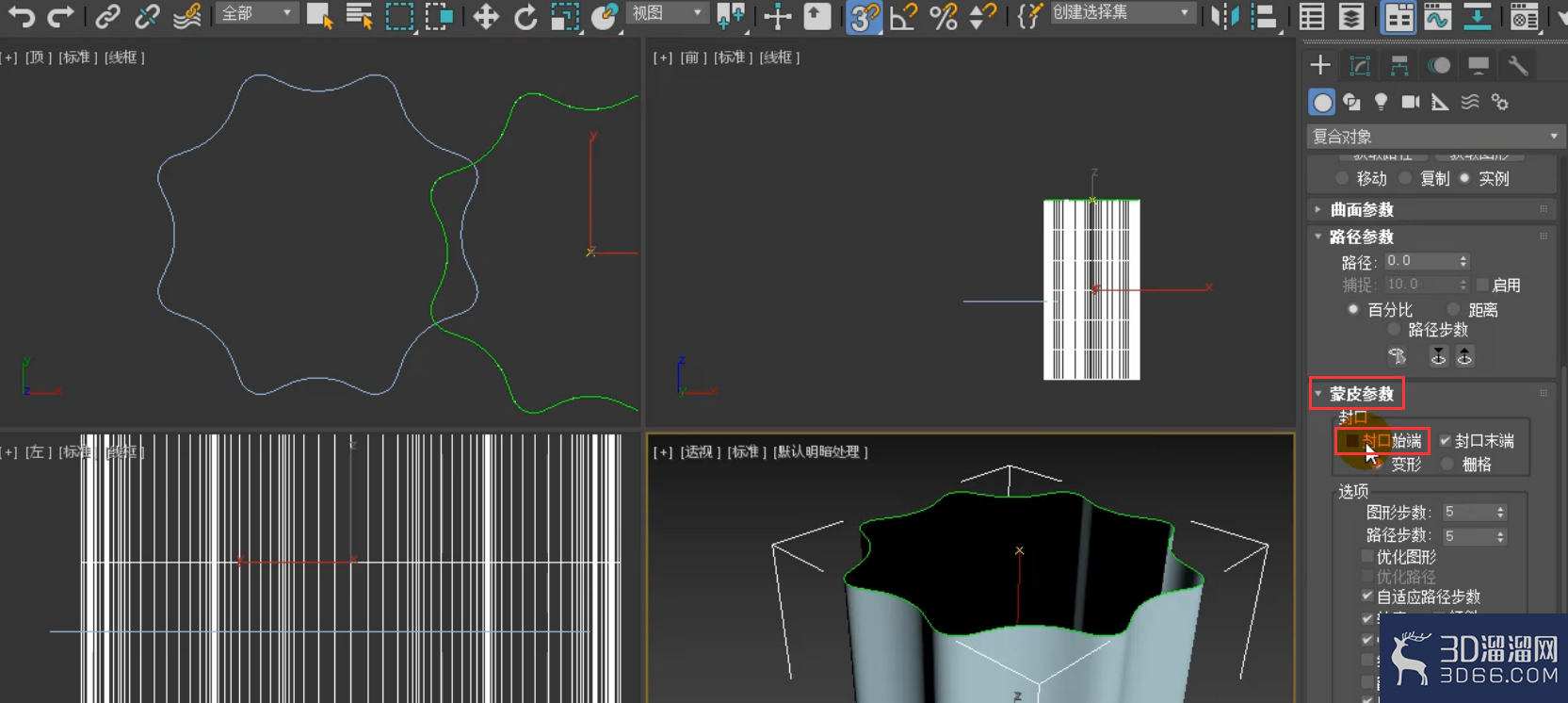Open Select by Name list tool
The height and width of the screenshot is (703, 1568).
pos(359,16)
